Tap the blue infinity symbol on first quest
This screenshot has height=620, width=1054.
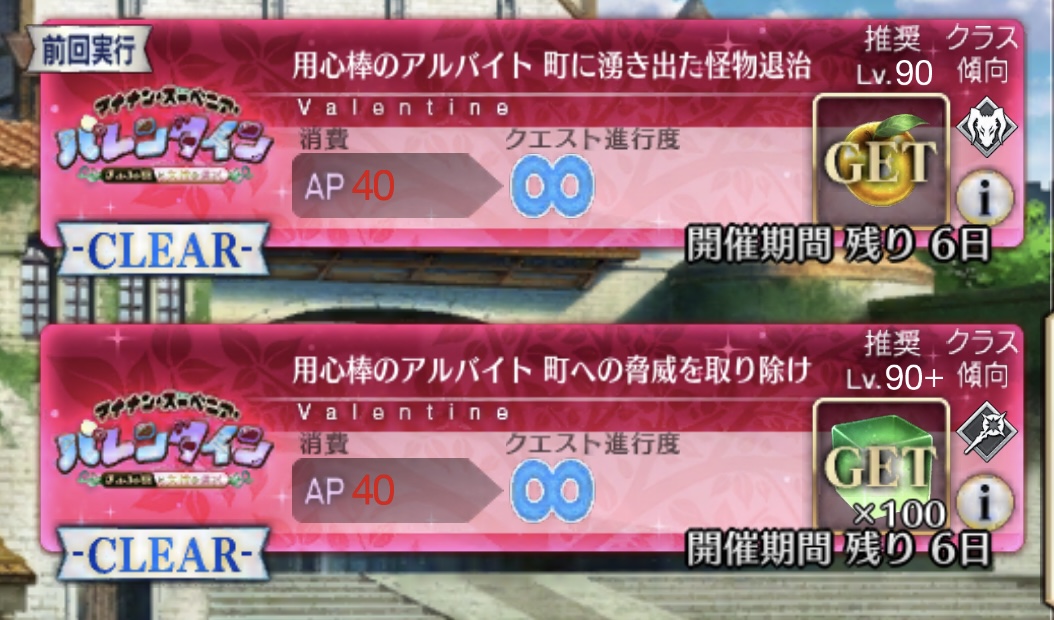[x=552, y=186]
